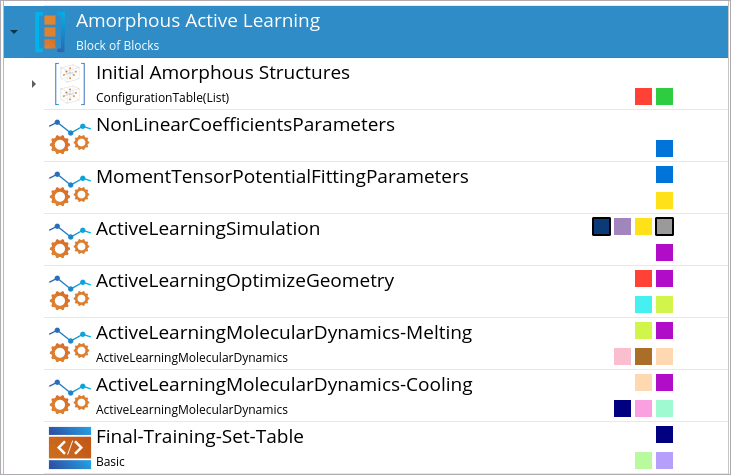Click the brown swatch in the Melting row
731x475 pixels.
[643, 357]
